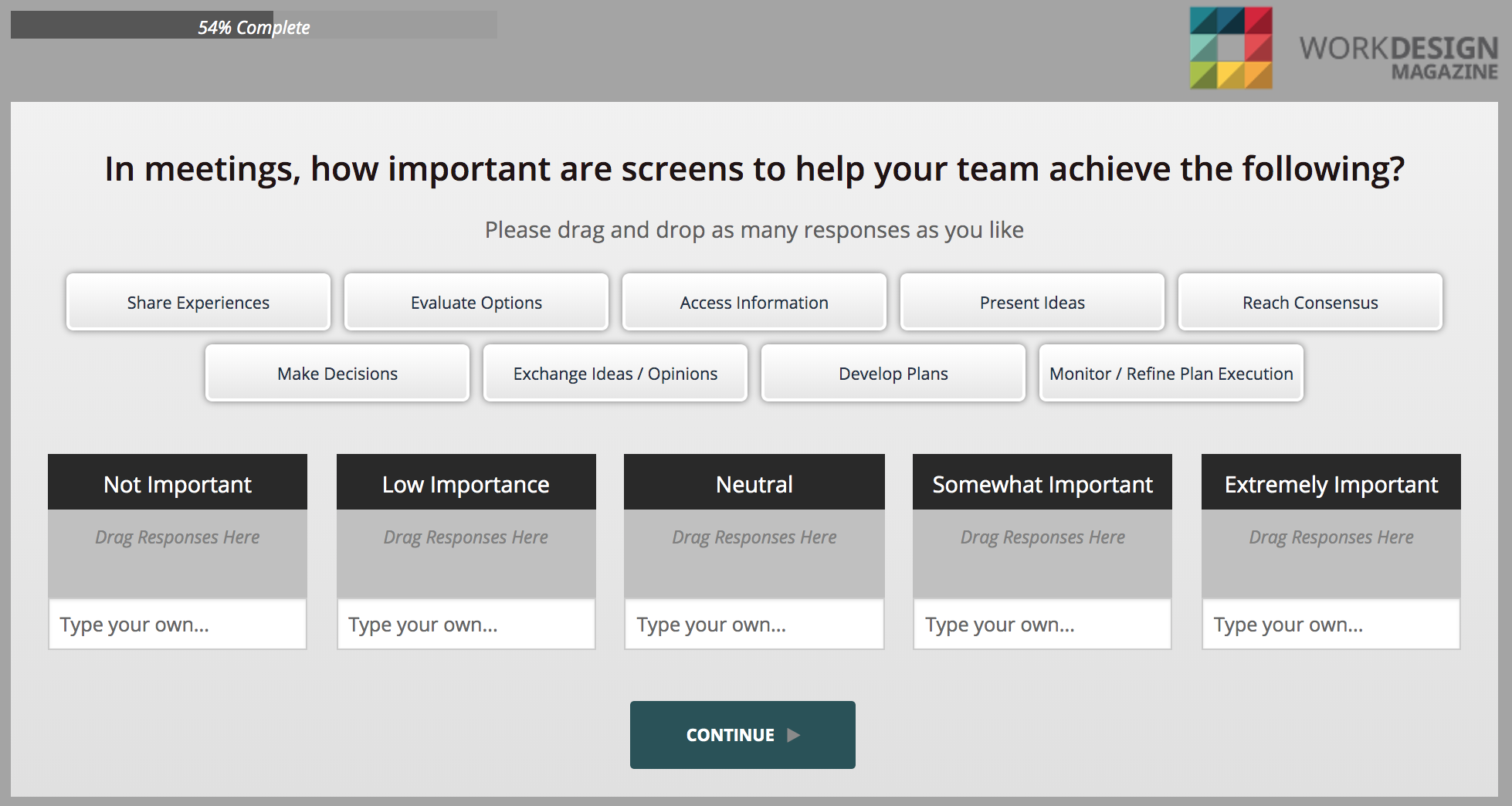Focus the Neutral column's text input
Viewport: 1512px width, 806px height.
click(754, 624)
